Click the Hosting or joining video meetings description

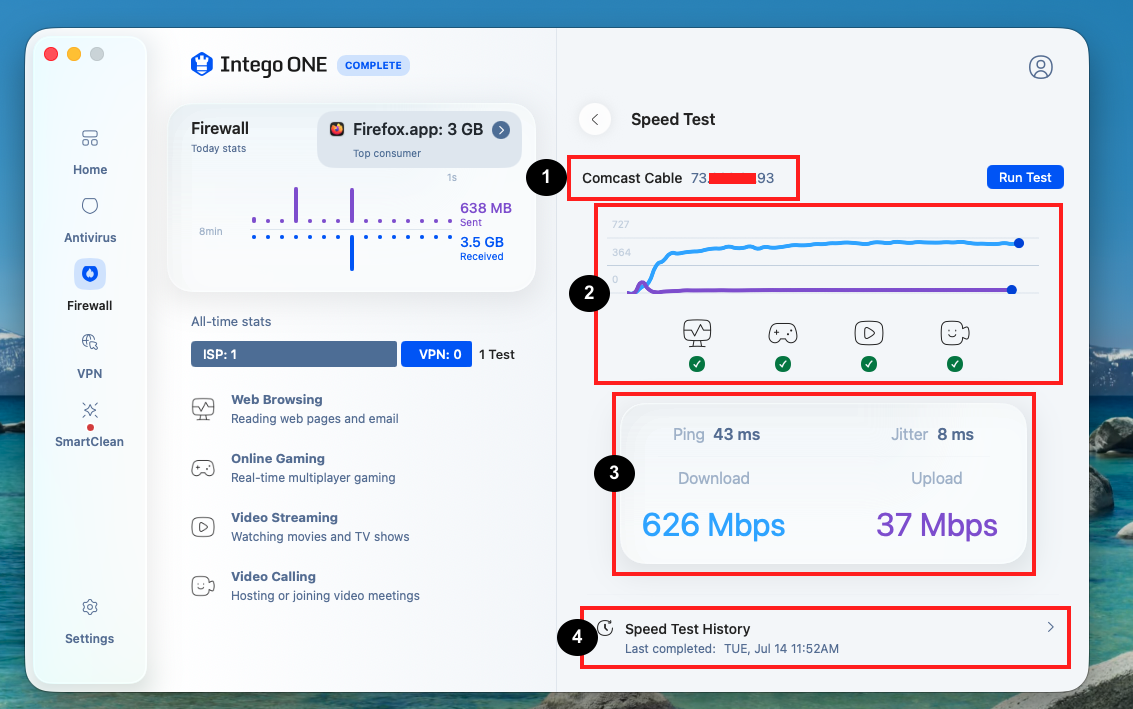pos(325,596)
